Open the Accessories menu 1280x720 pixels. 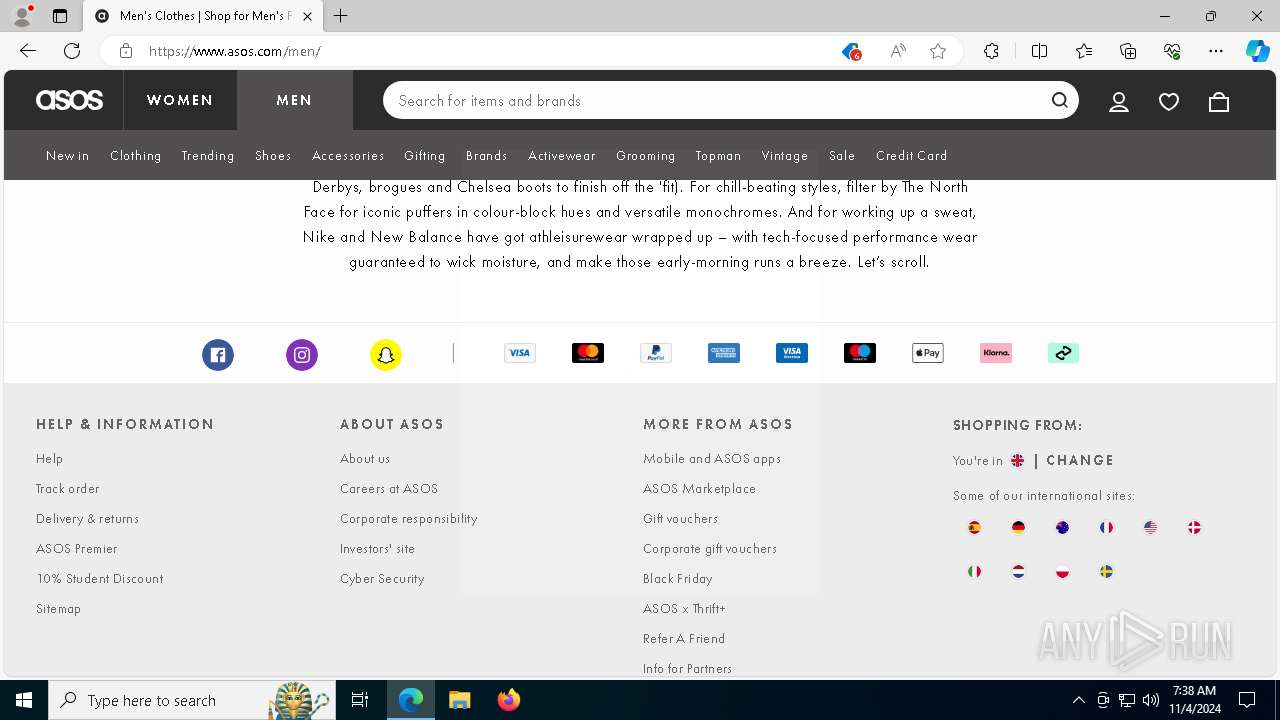coord(348,156)
